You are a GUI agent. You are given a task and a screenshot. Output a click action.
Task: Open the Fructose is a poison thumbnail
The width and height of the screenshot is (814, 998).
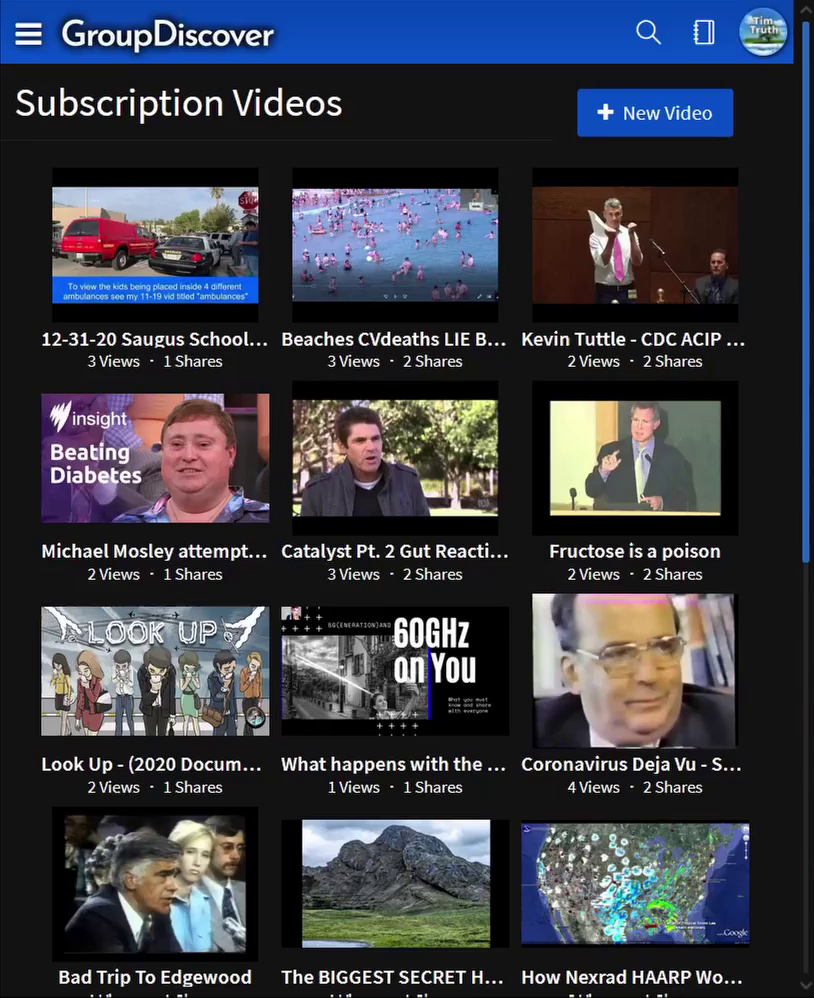(x=635, y=458)
